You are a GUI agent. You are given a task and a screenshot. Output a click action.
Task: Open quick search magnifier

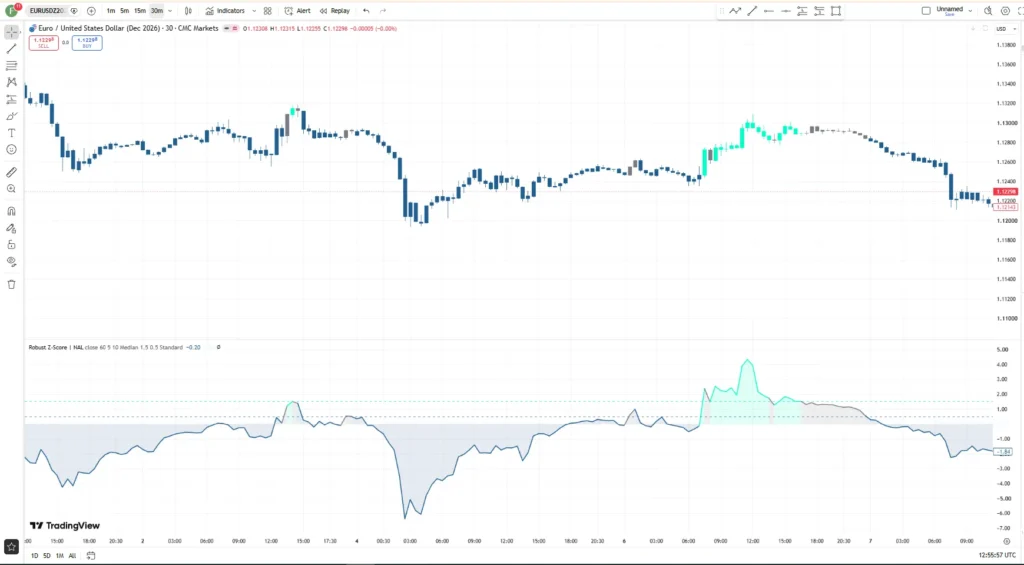[x=988, y=10]
